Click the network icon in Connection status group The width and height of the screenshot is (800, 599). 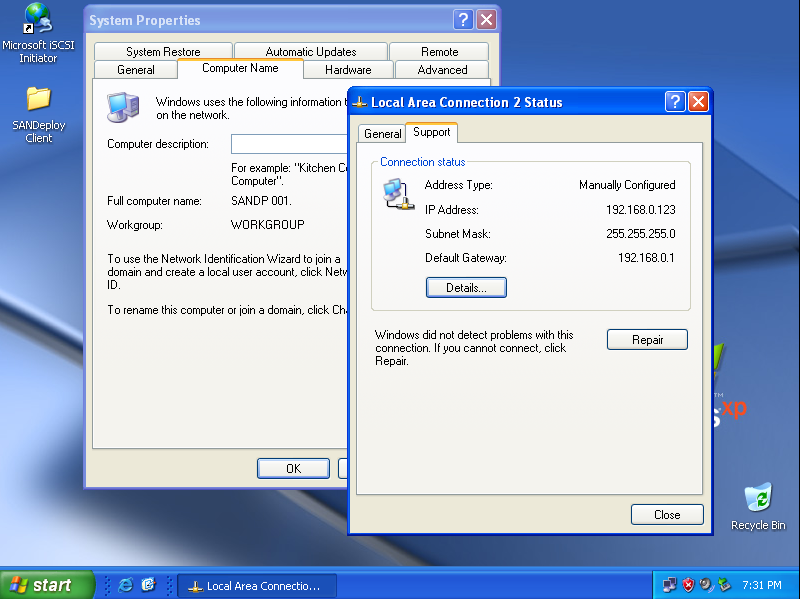pyautogui.click(x=398, y=194)
